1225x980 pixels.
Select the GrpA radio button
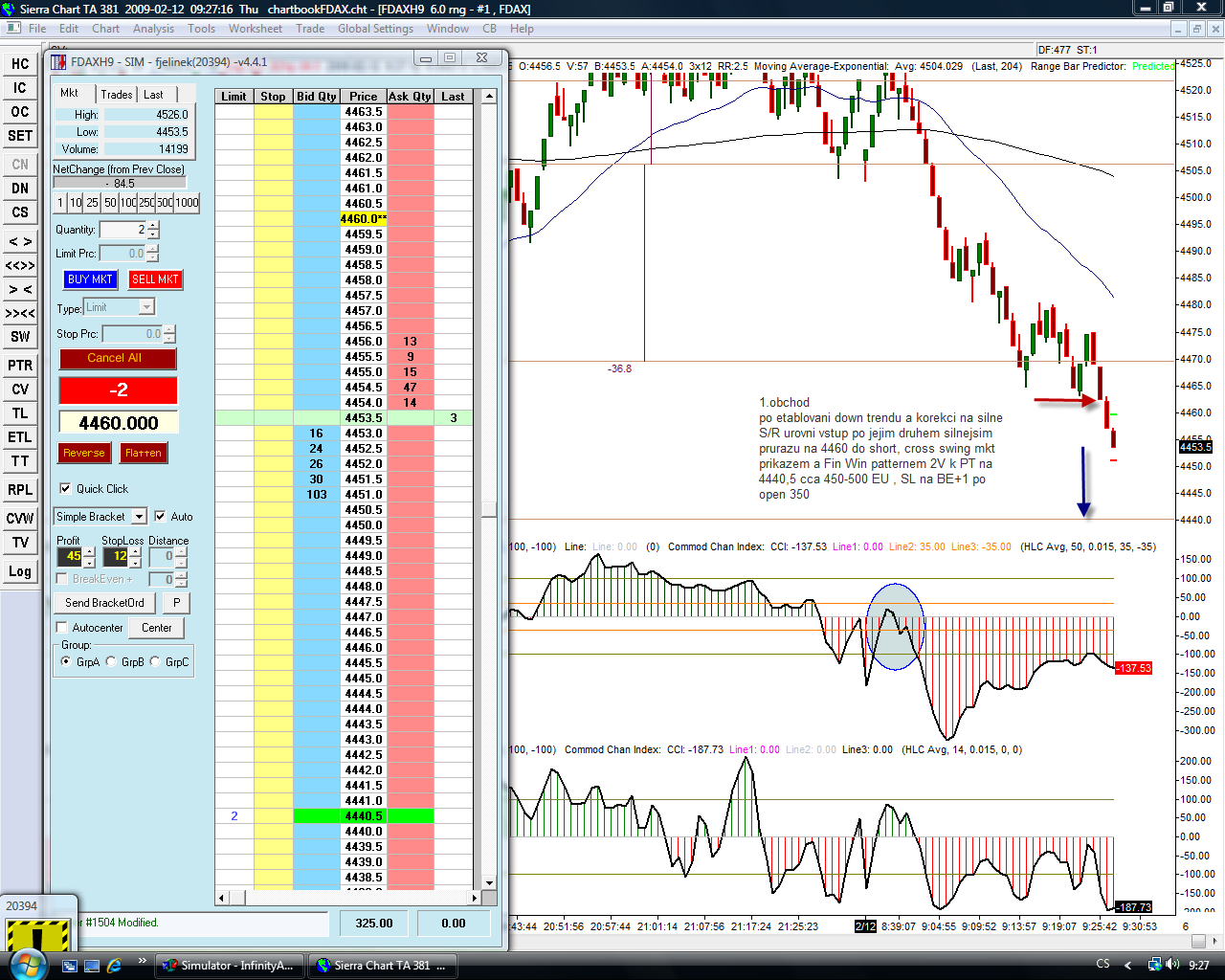point(65,661)
